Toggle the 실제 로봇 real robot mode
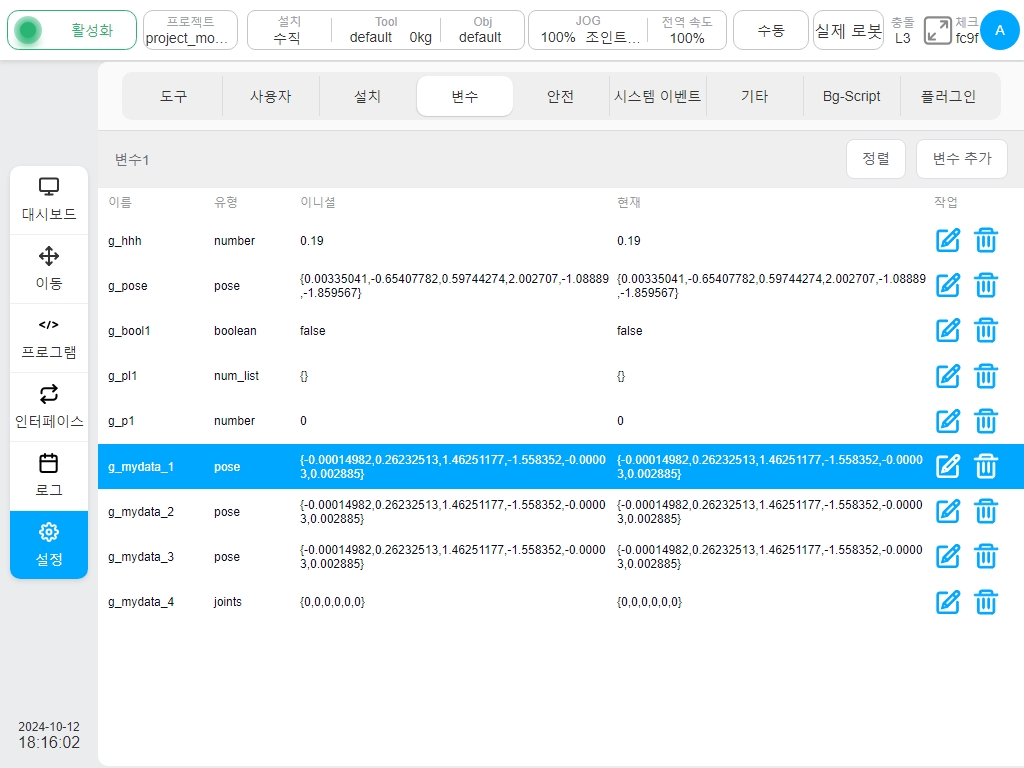 (848, 30)
